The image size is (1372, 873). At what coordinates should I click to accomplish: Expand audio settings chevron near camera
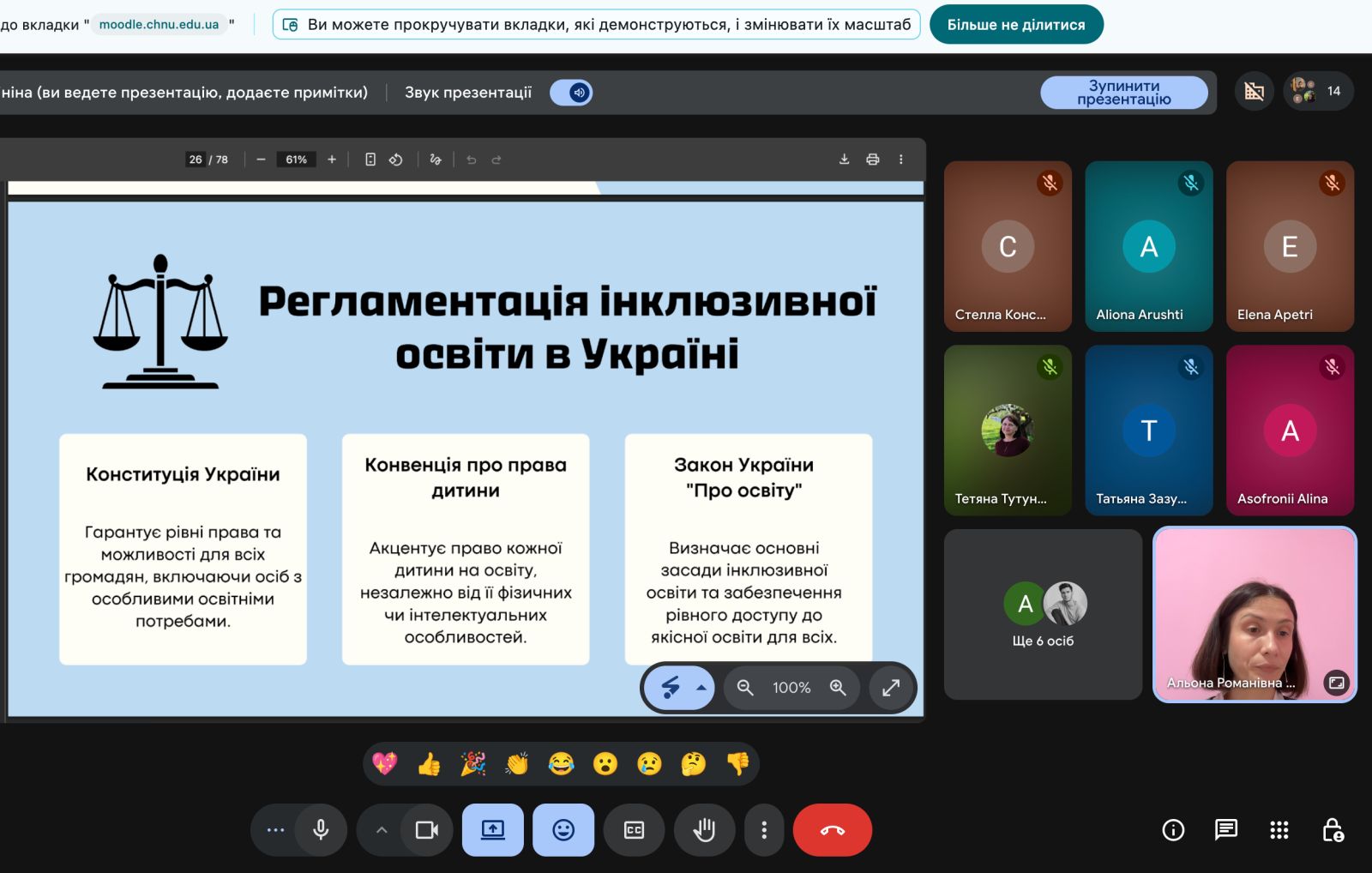click(x=382, y=830)
